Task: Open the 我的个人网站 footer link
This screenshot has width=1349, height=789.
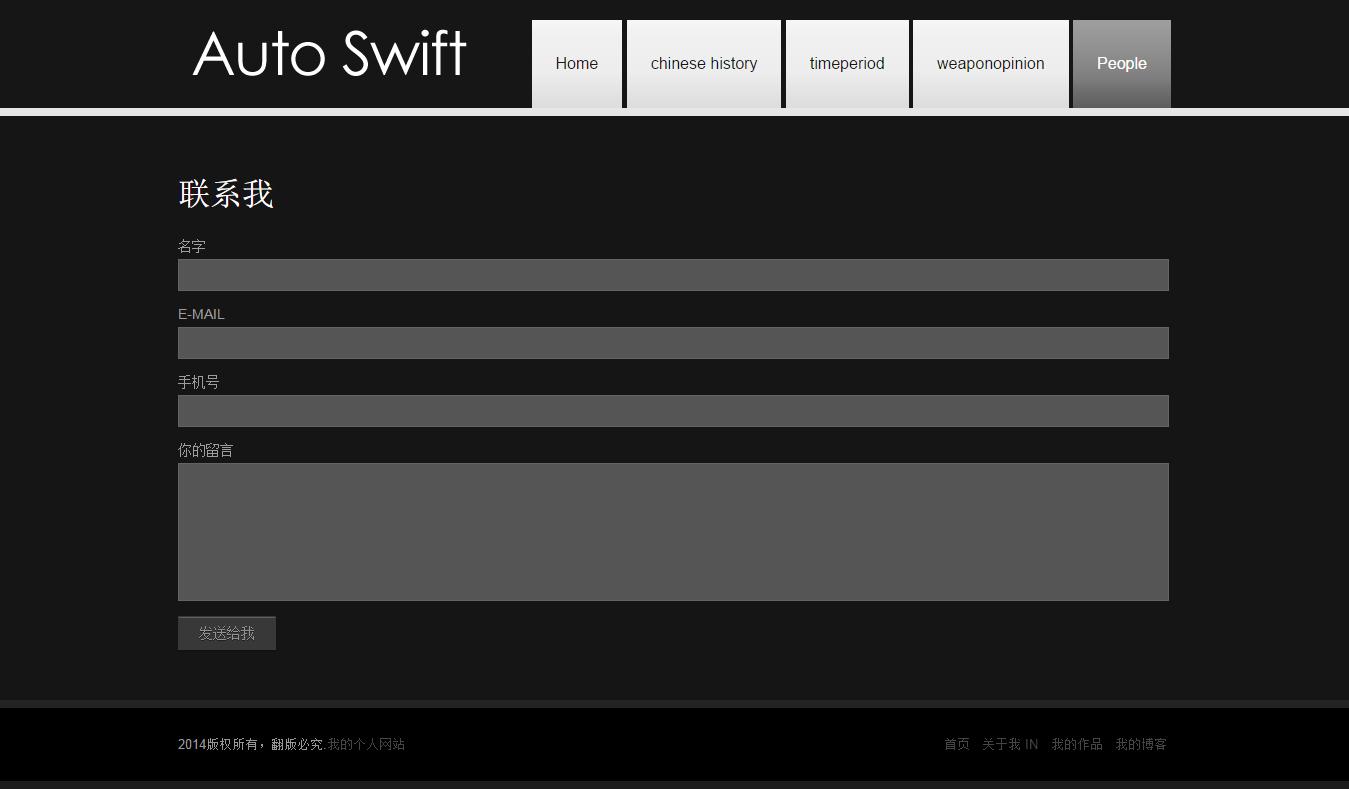Action: 366,744
